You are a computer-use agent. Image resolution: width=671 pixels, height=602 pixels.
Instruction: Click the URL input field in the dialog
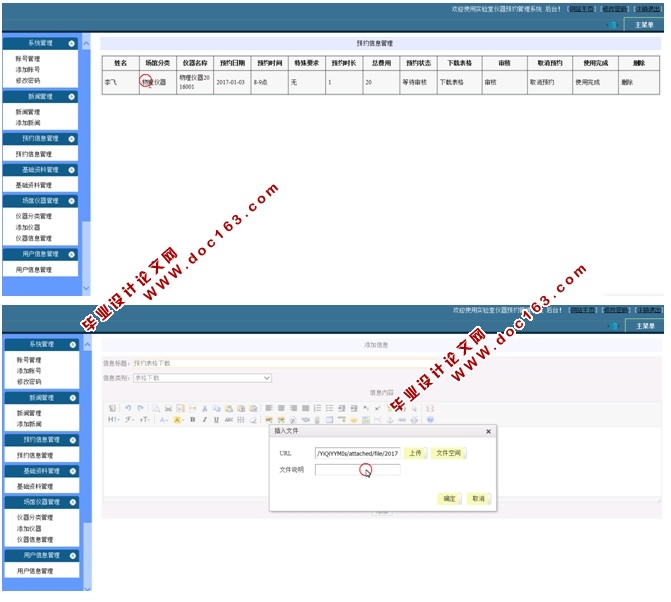[357, 453]
